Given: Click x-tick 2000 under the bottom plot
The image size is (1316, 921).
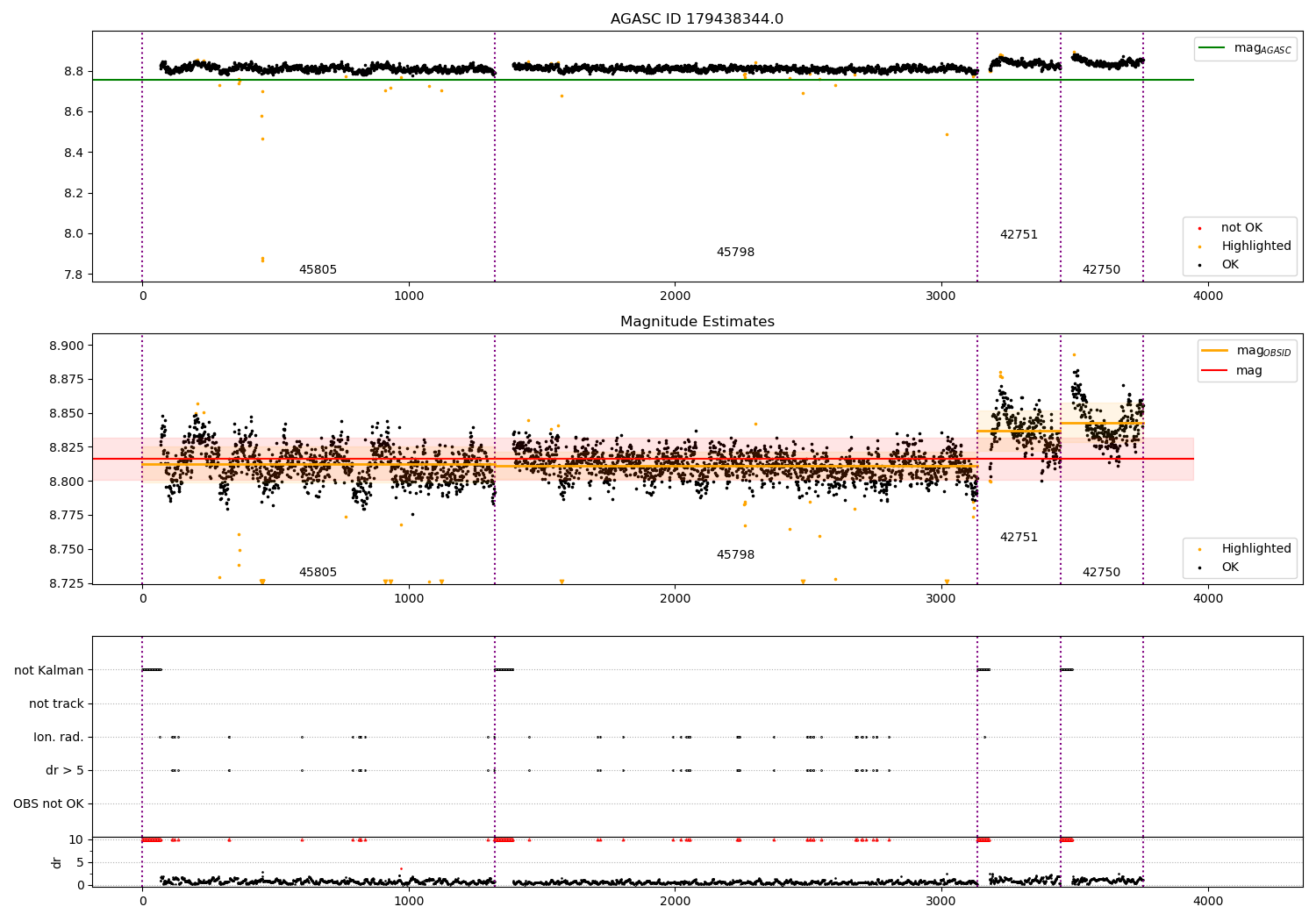Looking at the screenshot, I should 676,901.
